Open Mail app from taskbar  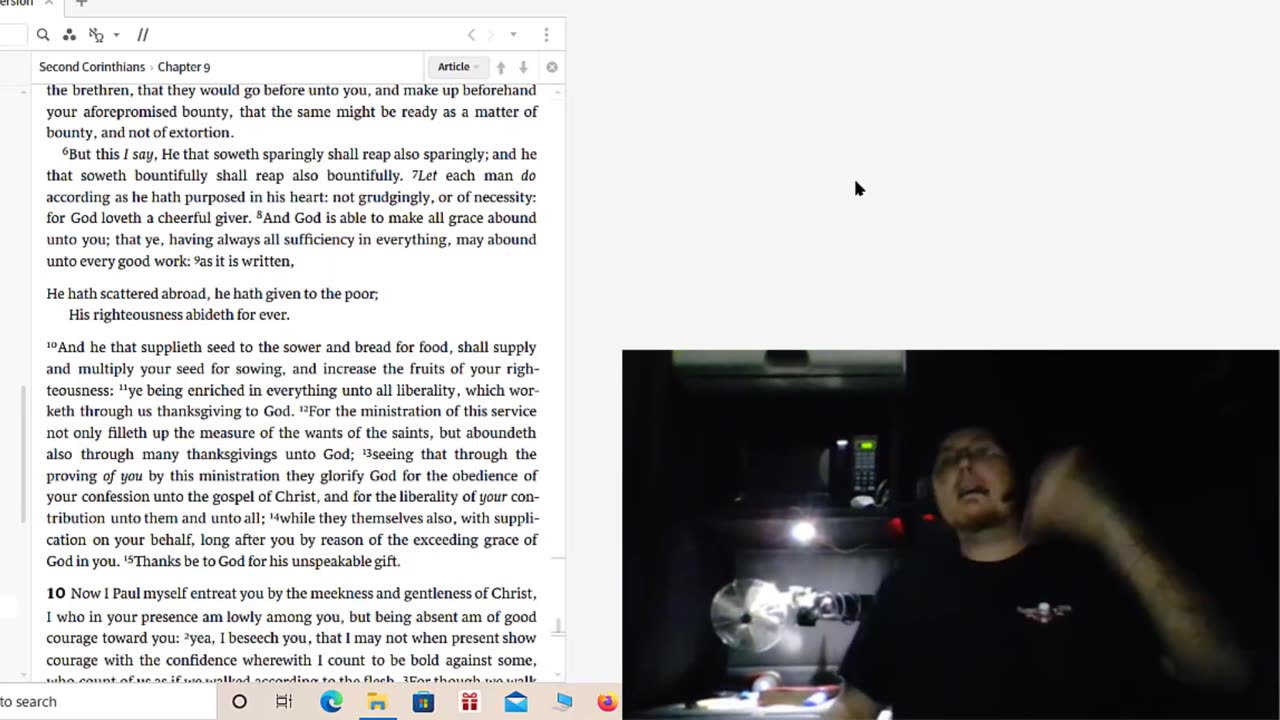(x=515, y=702)
